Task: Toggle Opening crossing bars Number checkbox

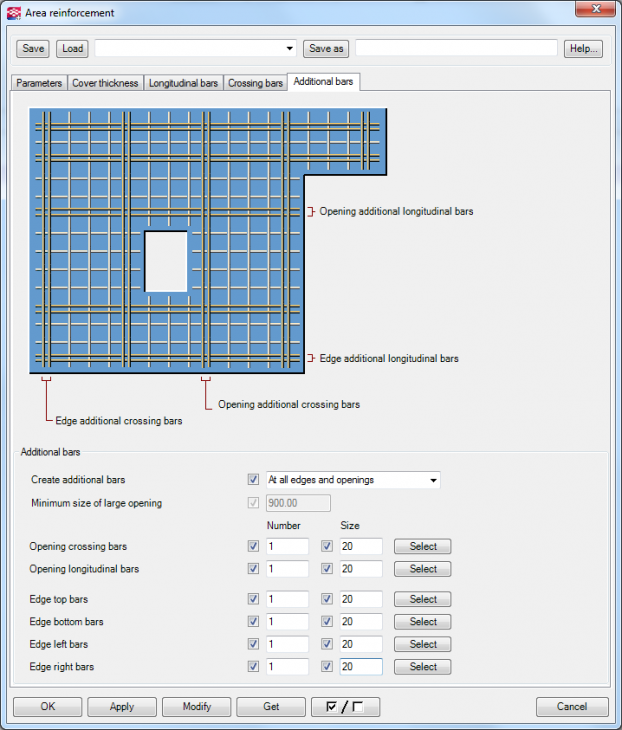Action: (x=253, y=547)
